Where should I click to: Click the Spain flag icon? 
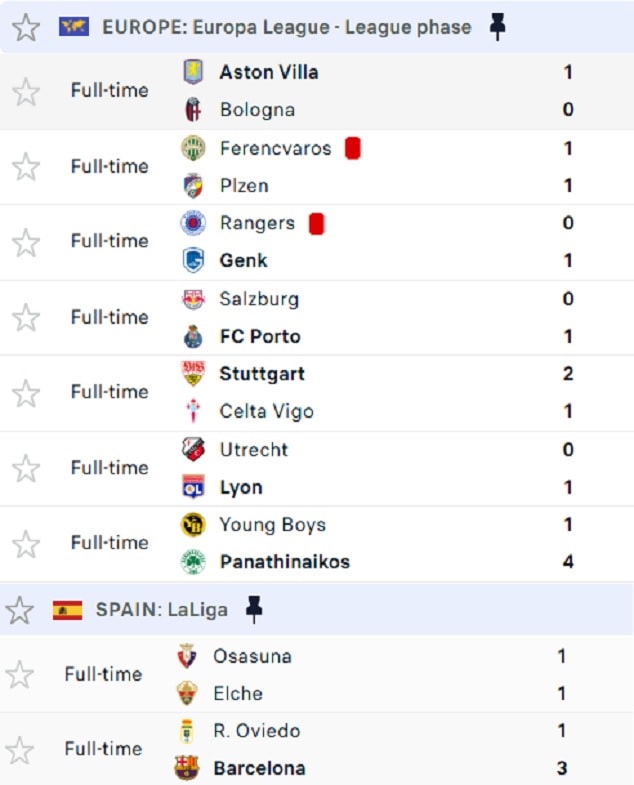point(67,609)
